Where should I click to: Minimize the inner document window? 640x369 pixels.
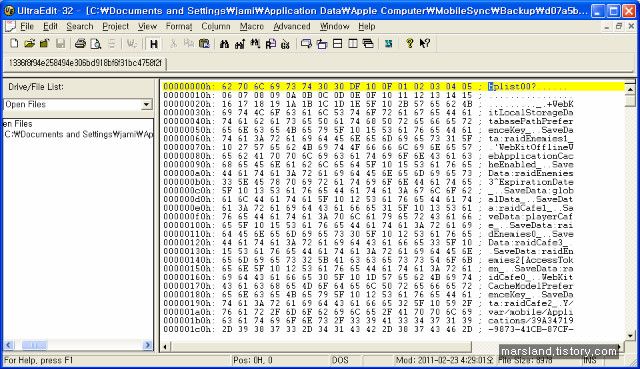point(607,26)
